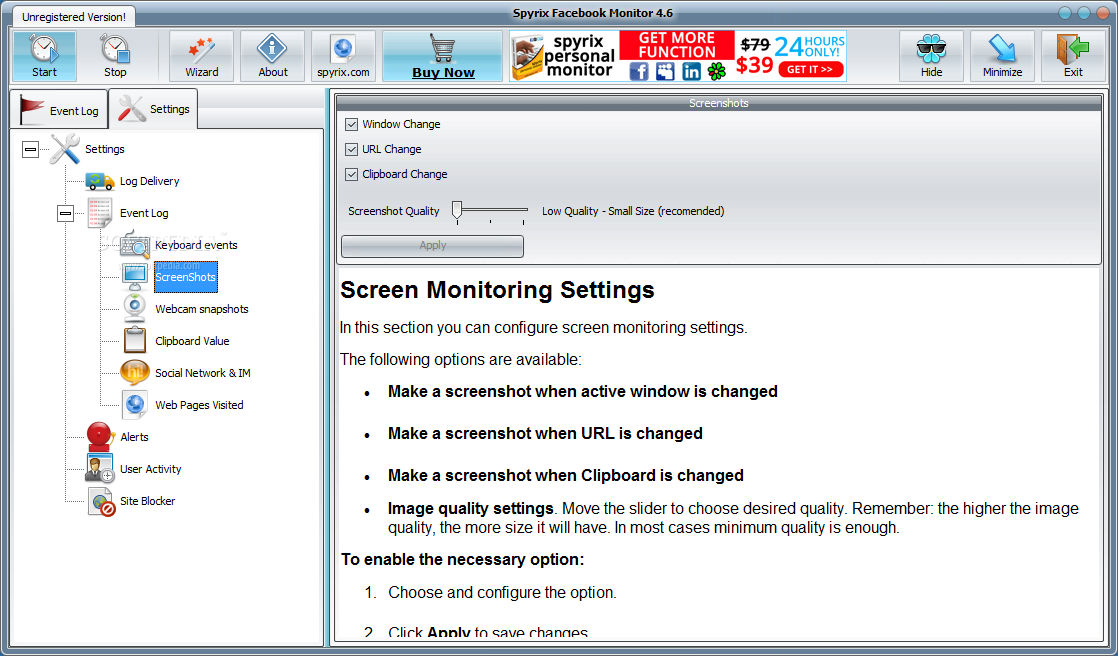Open Social Network & IM settings
This screenshot has height=656, width=1118.
(202, 373)
